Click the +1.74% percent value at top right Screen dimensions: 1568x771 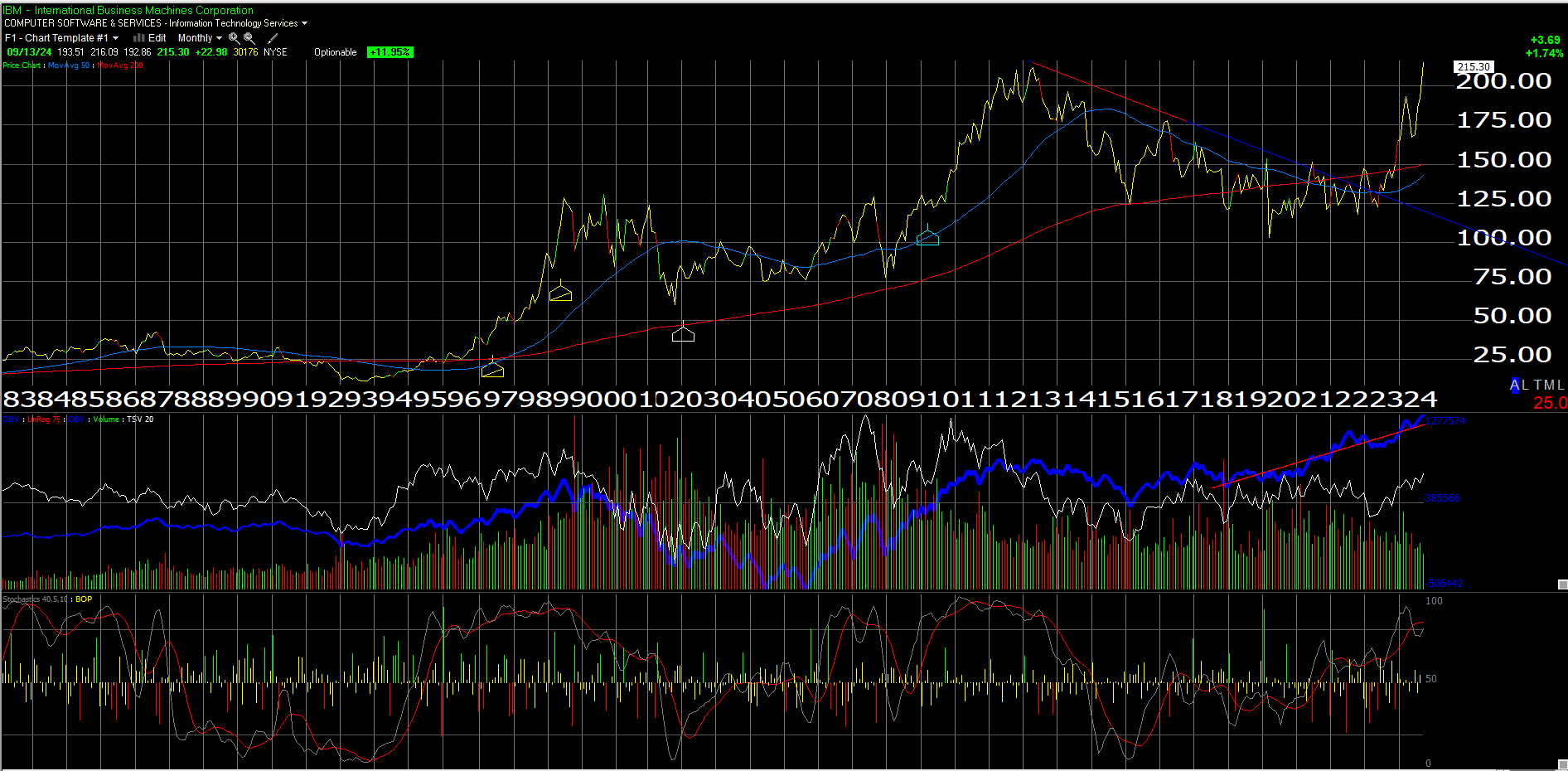[1544, 53]
